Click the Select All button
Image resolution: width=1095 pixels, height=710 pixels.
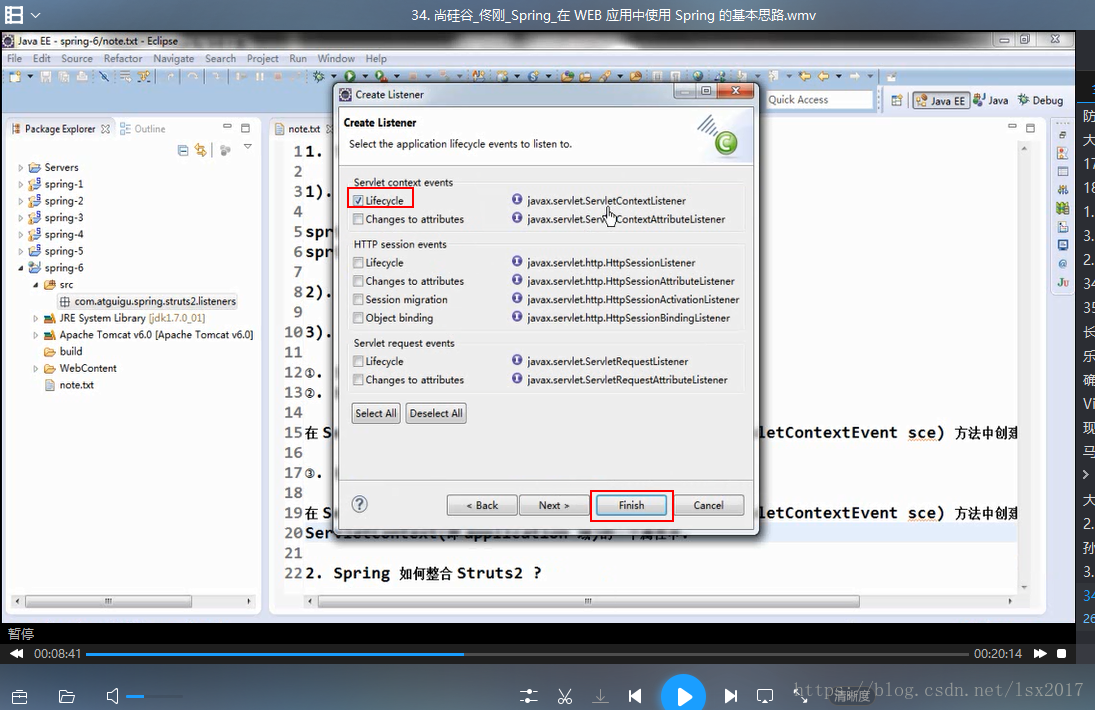pos(376,413)
